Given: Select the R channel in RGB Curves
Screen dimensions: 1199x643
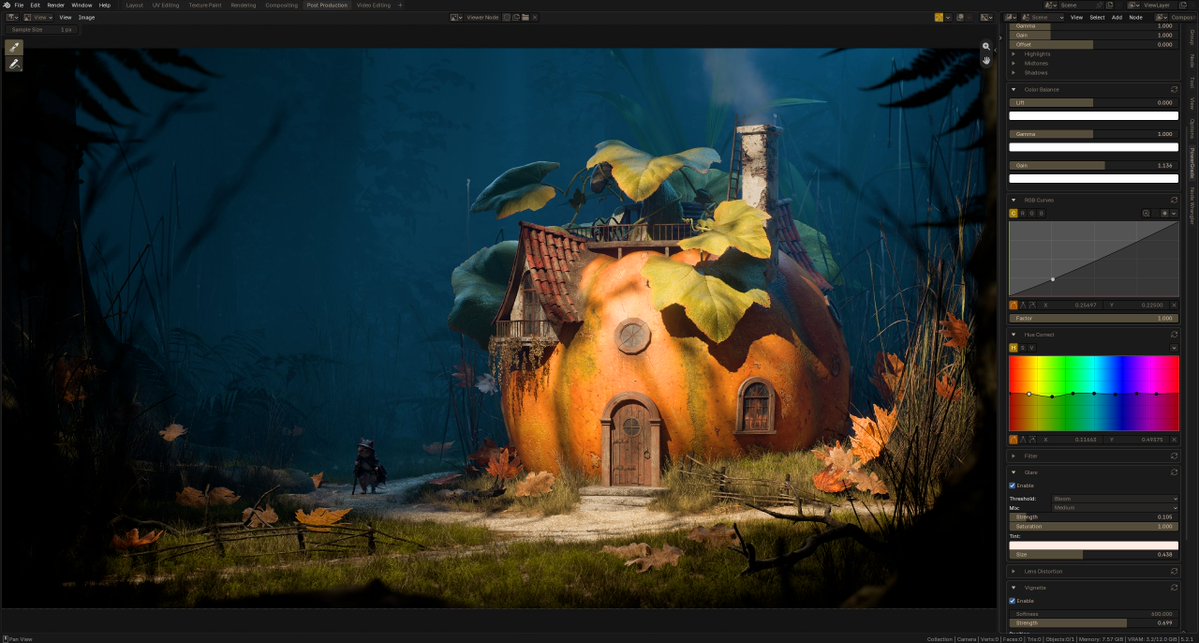Looking at the screenshot, I should tap(1023, 213).
